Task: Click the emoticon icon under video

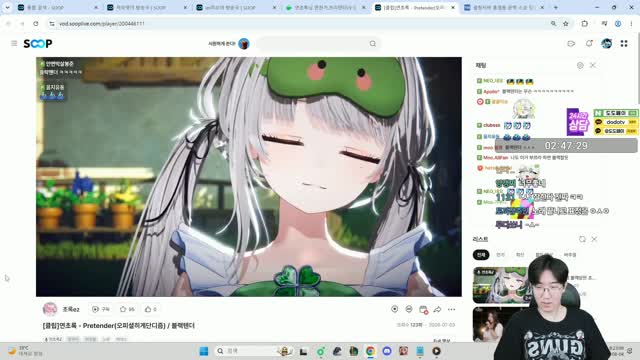Action: click(x=409, y=309)
